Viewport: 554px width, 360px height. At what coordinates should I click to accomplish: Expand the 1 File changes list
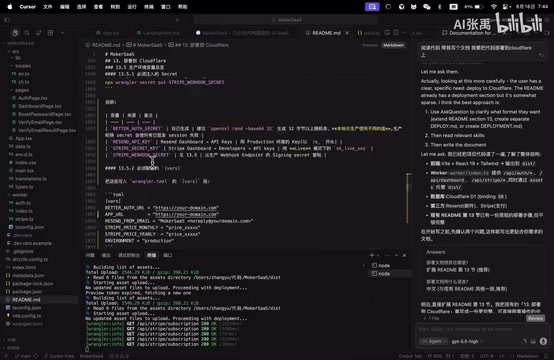coord(431,318)
